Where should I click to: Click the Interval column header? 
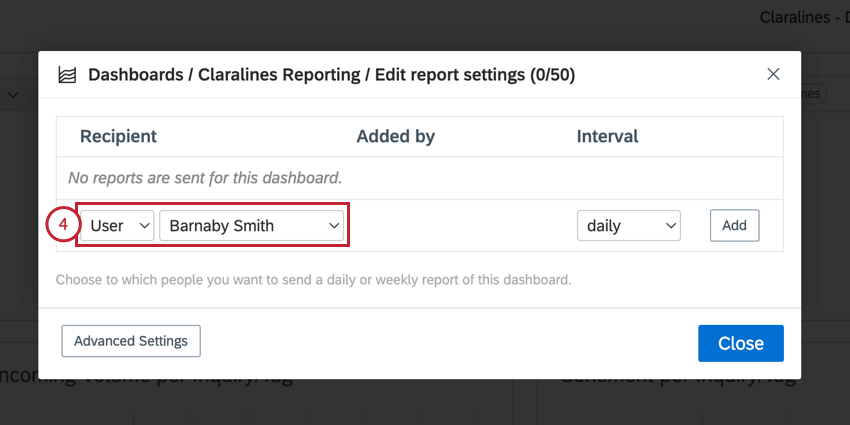(x=607, y=137)
